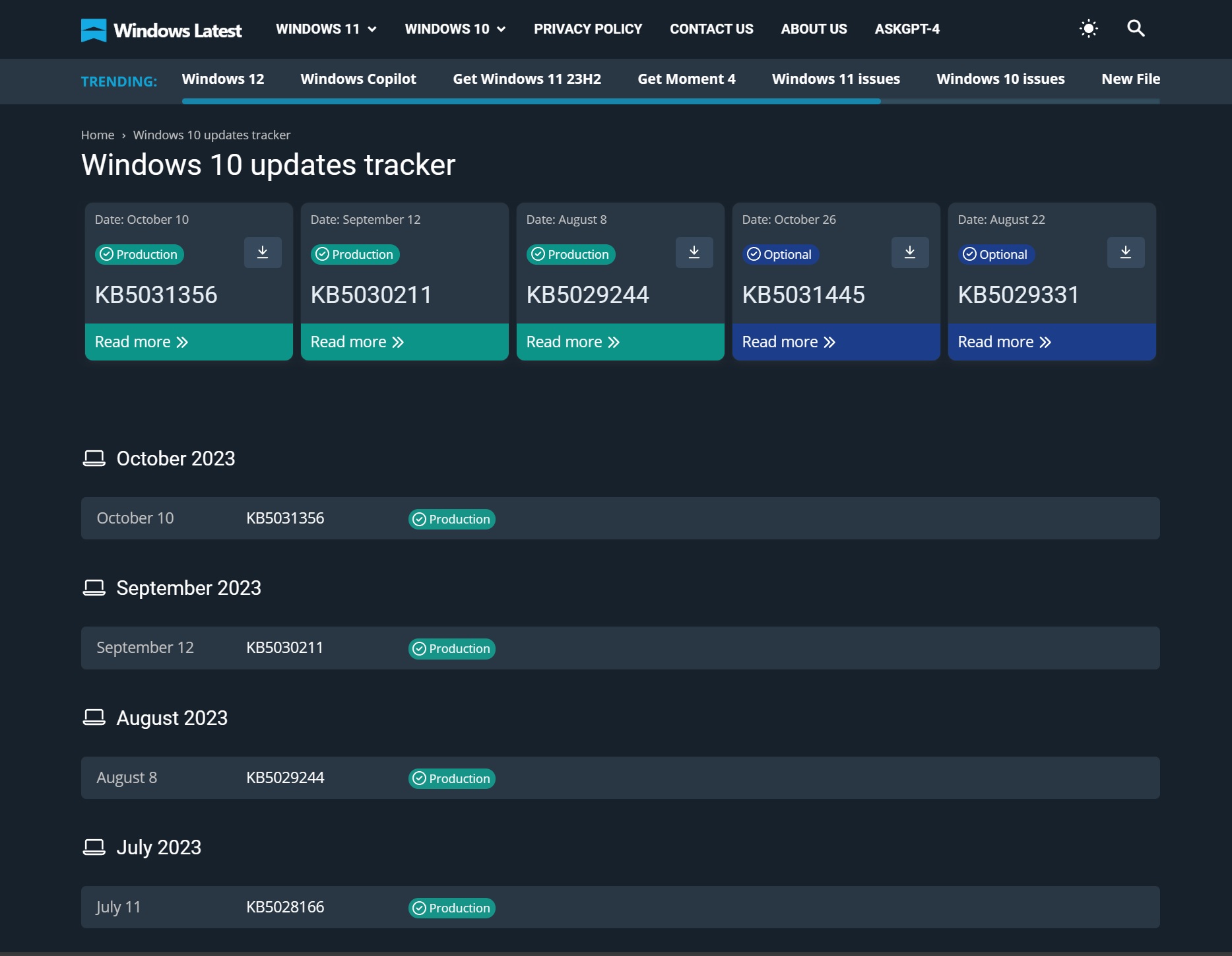Click Read more on KB5031445 card
Screen dimensions: 1232x956
point(836,342)
